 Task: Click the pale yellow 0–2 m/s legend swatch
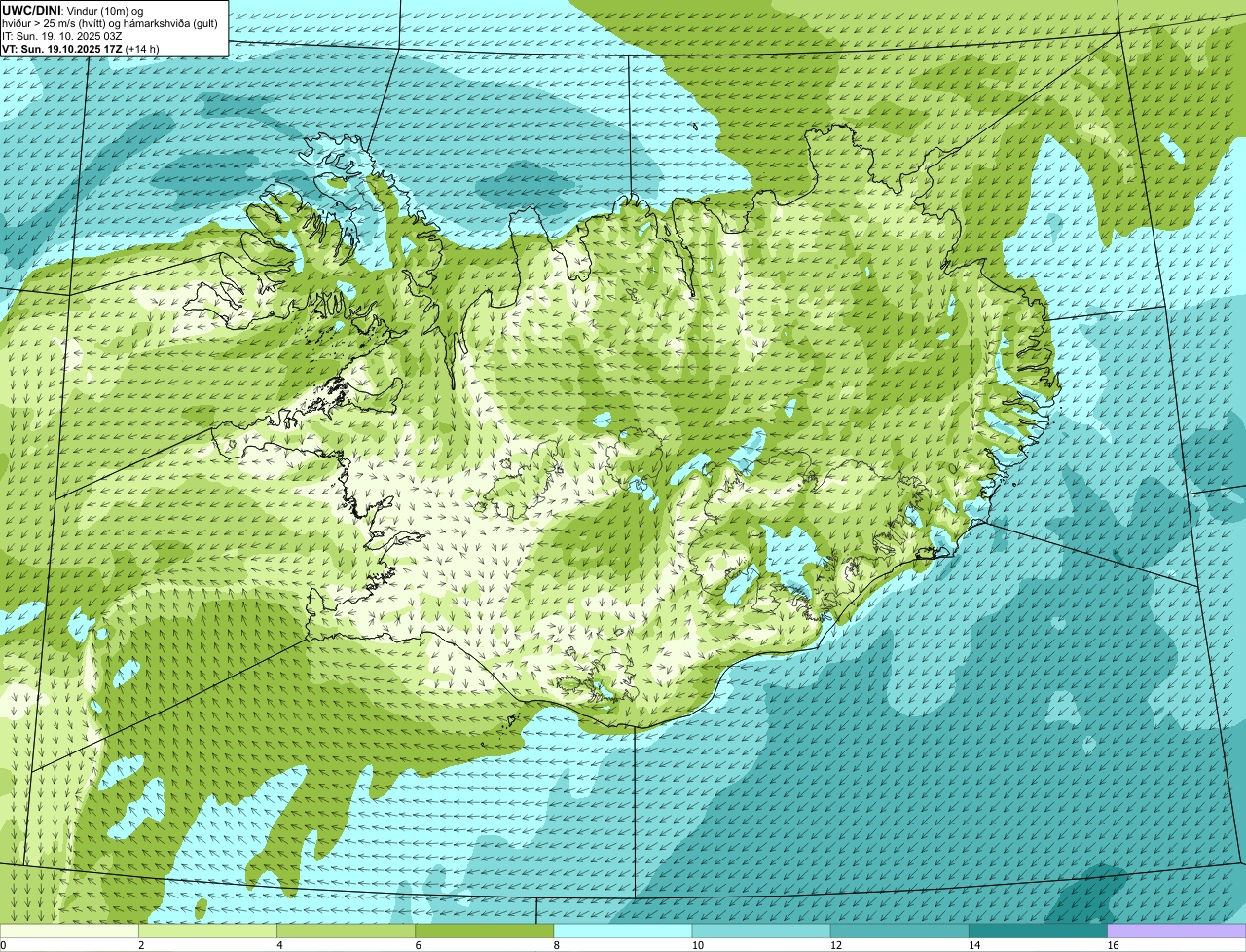[x=69, y=931]
